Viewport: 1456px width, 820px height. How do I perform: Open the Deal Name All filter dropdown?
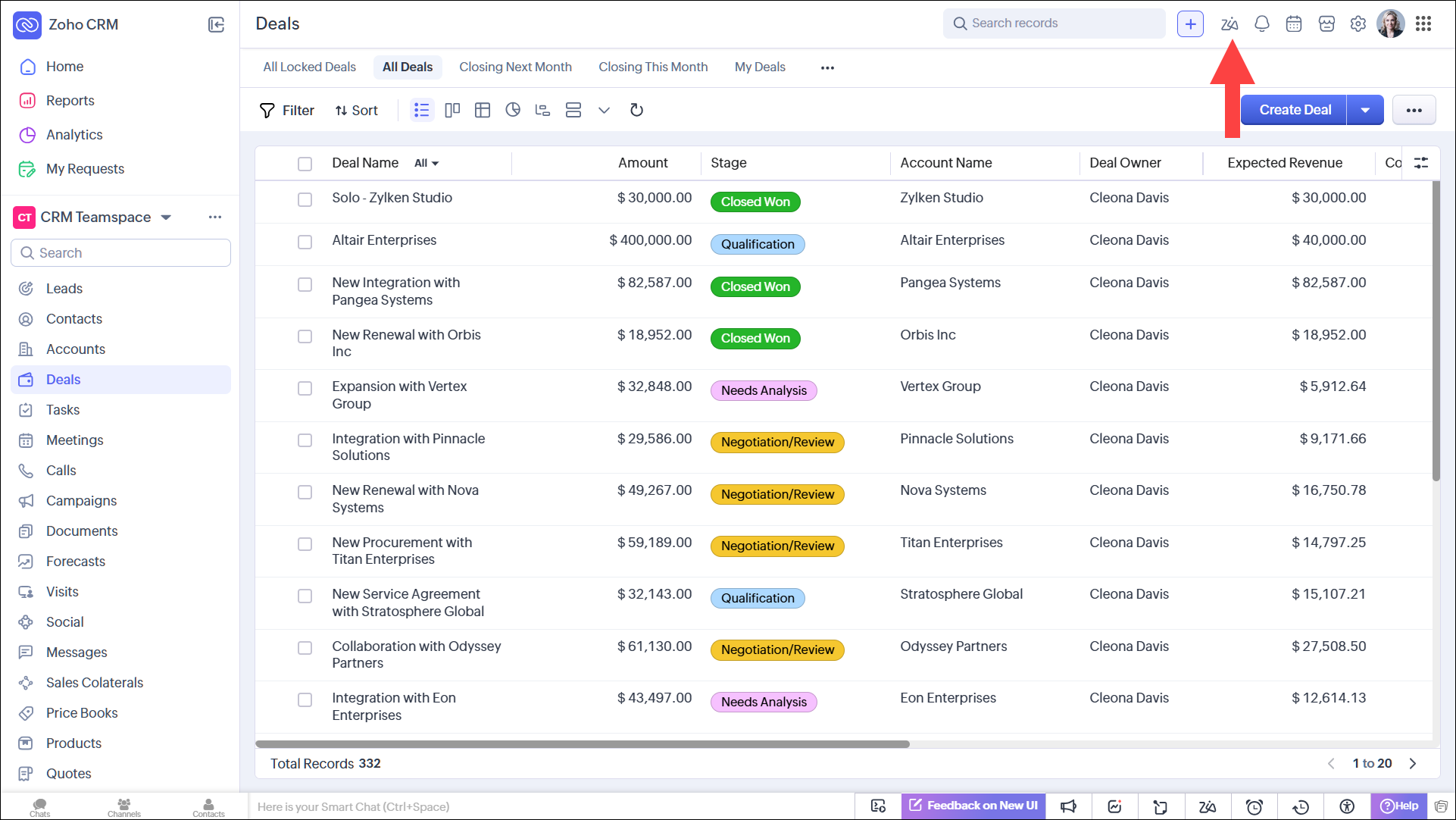click(426, 164)
